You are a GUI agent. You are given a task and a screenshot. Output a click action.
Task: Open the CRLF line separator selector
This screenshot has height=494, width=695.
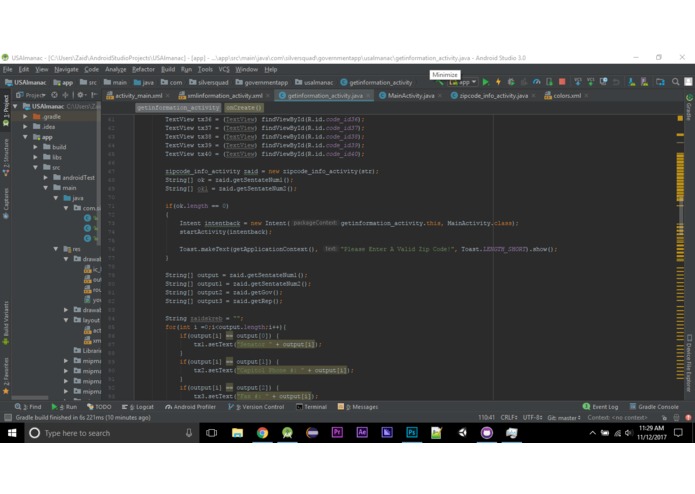click(509, 418)
